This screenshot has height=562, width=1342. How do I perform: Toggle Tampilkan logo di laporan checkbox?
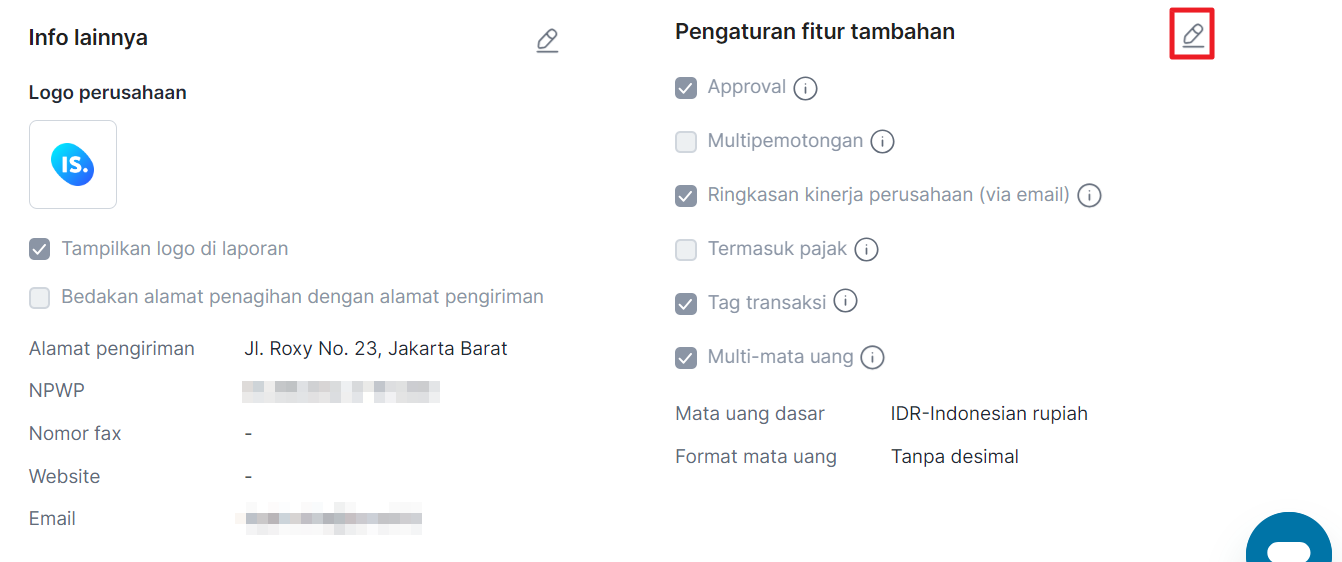tap(40, 249)
